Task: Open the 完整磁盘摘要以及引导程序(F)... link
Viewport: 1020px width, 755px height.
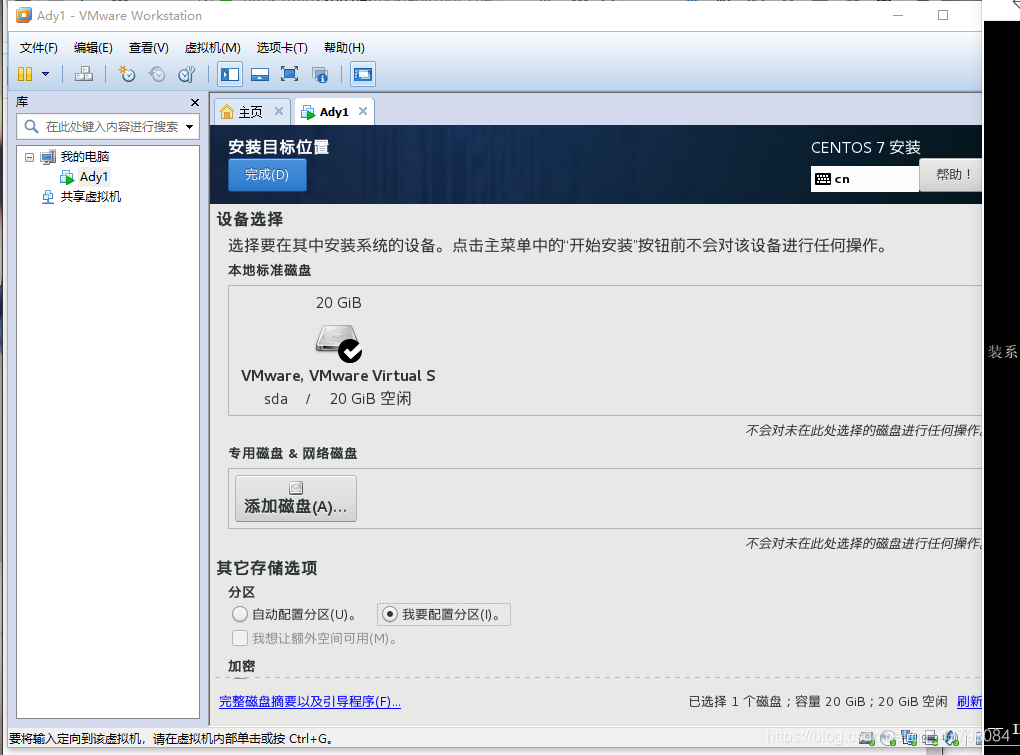Action: (x=310, y=701)
